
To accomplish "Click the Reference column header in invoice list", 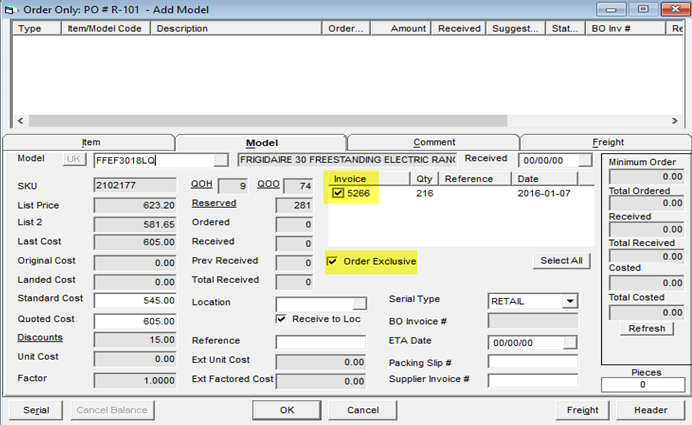I will [x=475, y=179].
